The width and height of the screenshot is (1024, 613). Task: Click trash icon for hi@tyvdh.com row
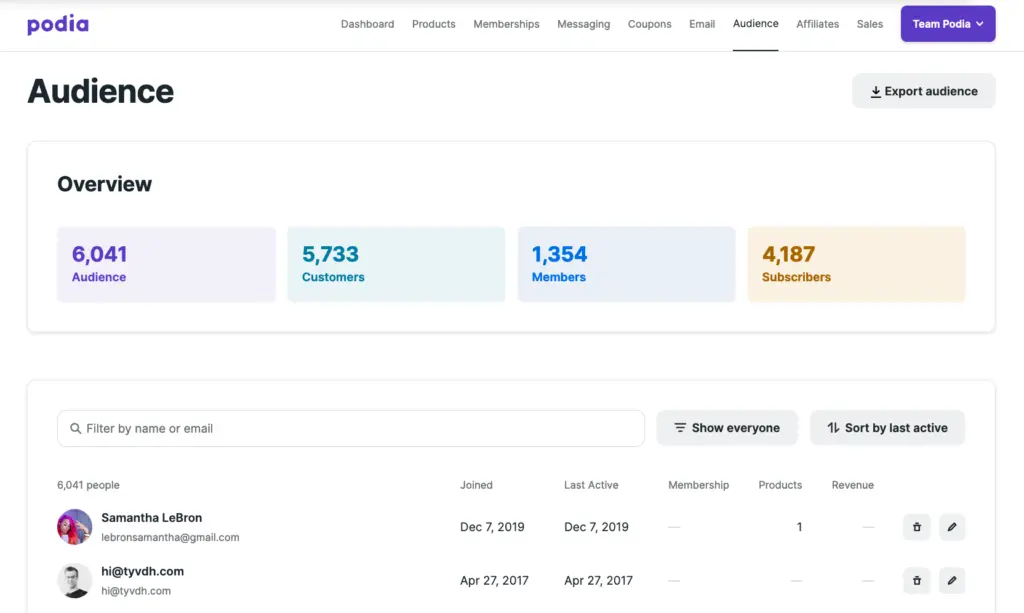click(916, 580)
